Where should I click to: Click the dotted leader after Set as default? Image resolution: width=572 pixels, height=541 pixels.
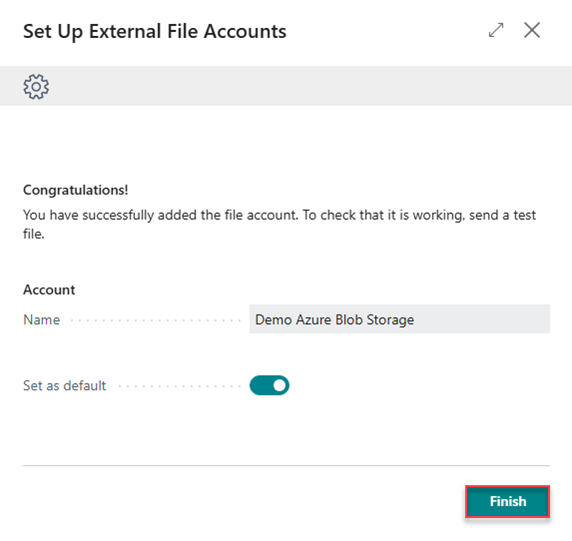point(180,386)
